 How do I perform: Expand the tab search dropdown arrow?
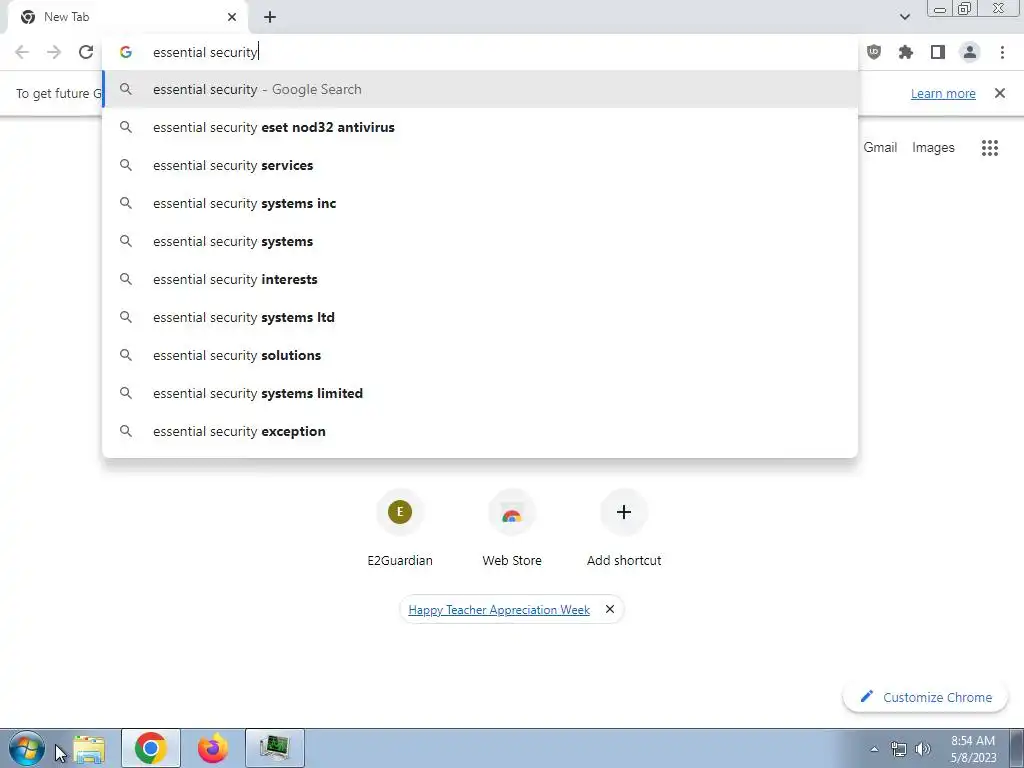(904, 17)
